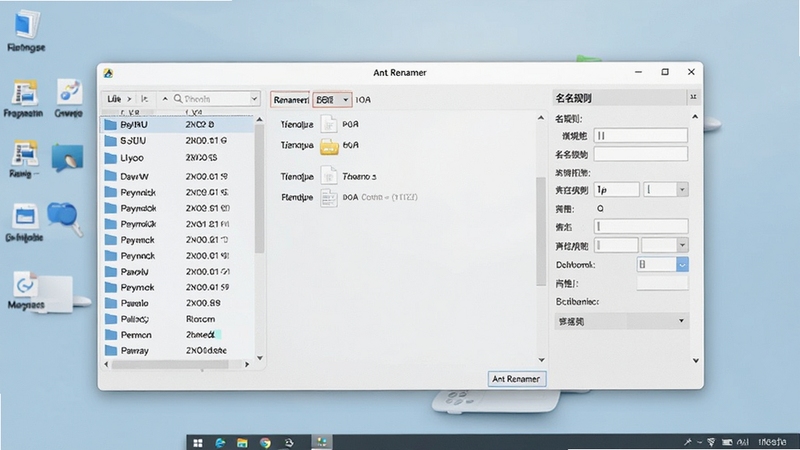This screenshot has height=450, width=800.
Task: Click the document icon next to DOA
Action: pyautogui.click(x=329, y=198)
